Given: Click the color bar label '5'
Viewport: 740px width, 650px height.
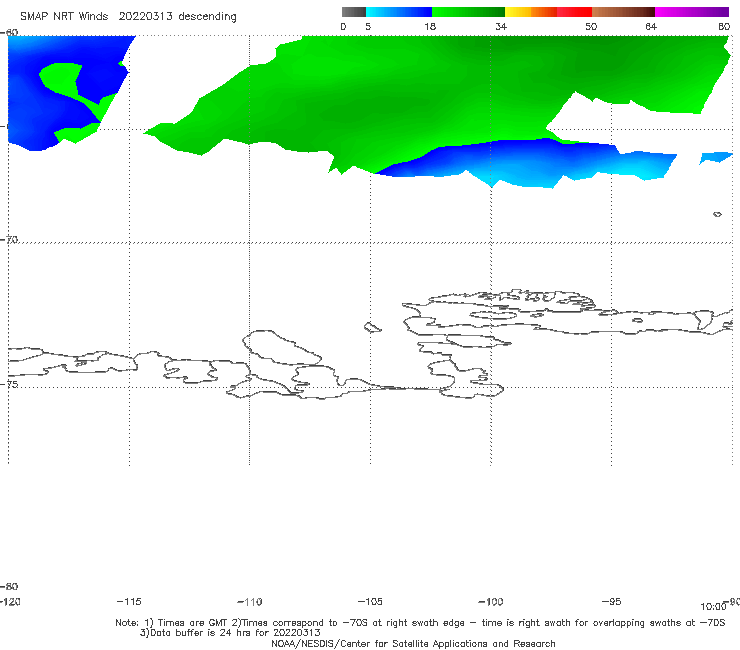Looking at the screenshot, I should 368,26.
